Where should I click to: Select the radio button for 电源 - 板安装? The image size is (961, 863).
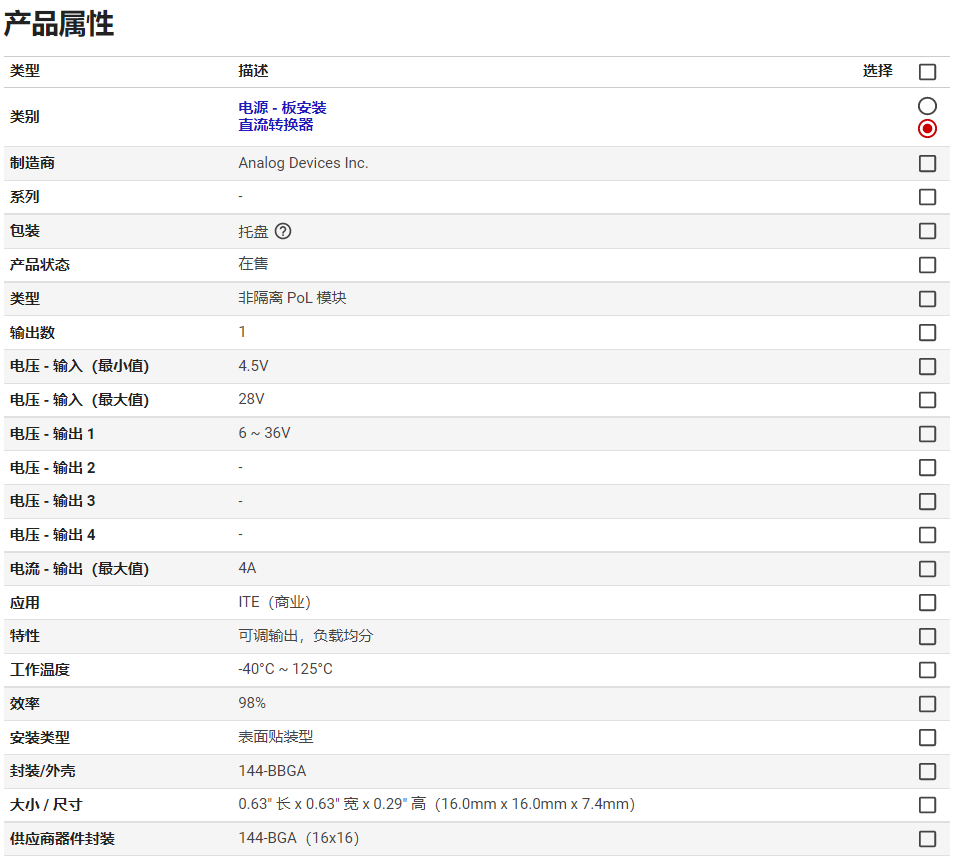927,106
